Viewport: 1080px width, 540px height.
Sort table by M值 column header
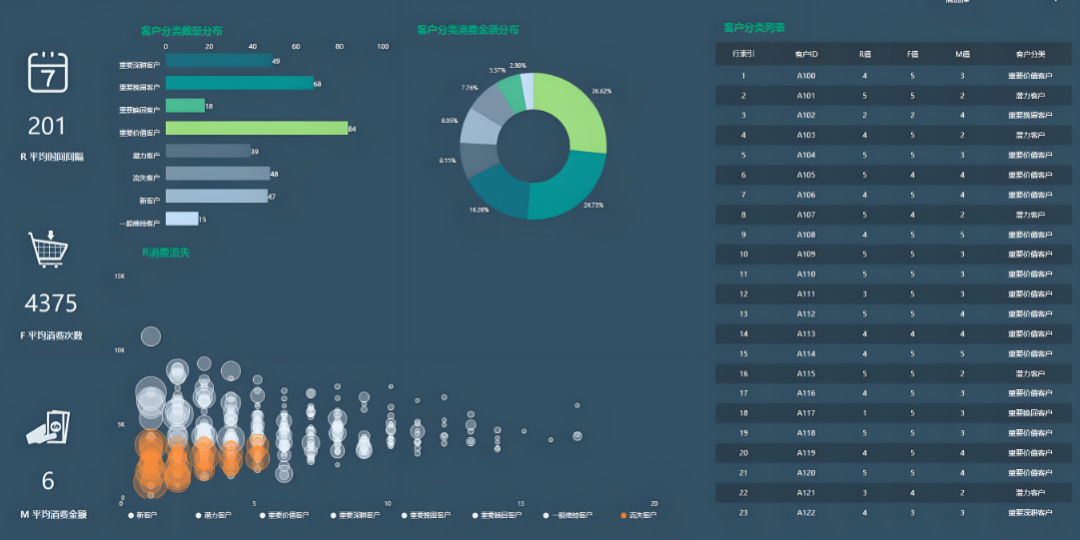pos(962,54)
